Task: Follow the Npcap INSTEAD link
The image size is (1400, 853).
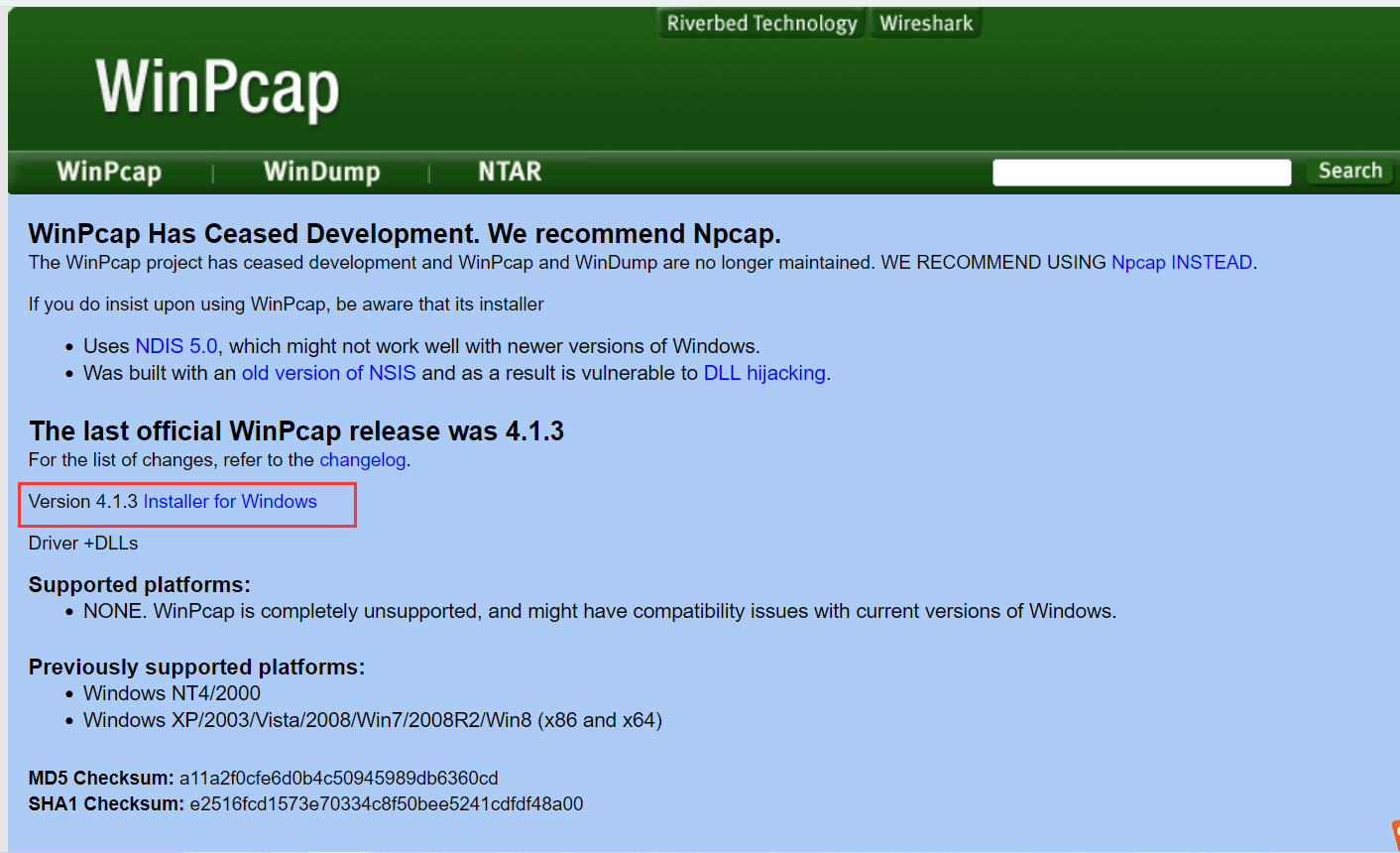Action: (x=1182, y=263)
